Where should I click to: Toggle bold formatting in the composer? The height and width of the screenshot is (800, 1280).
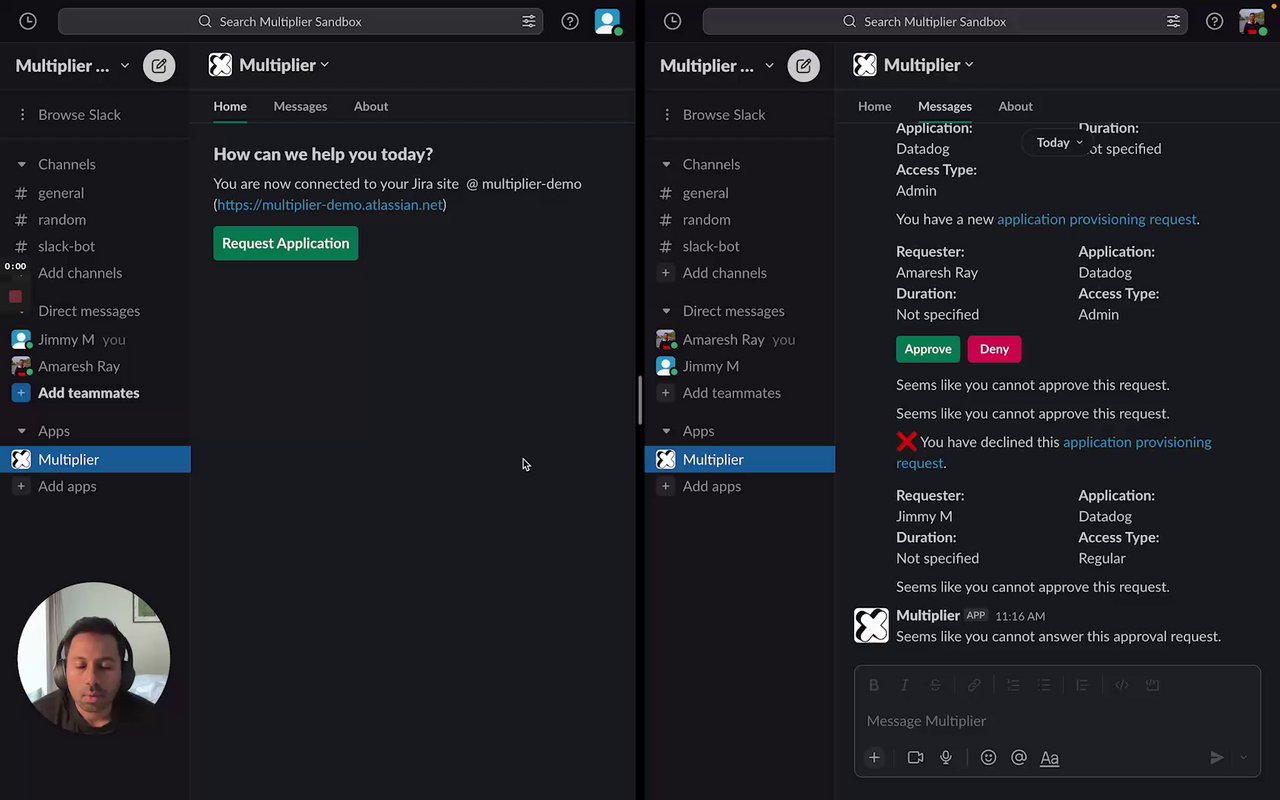click(874, 685)
